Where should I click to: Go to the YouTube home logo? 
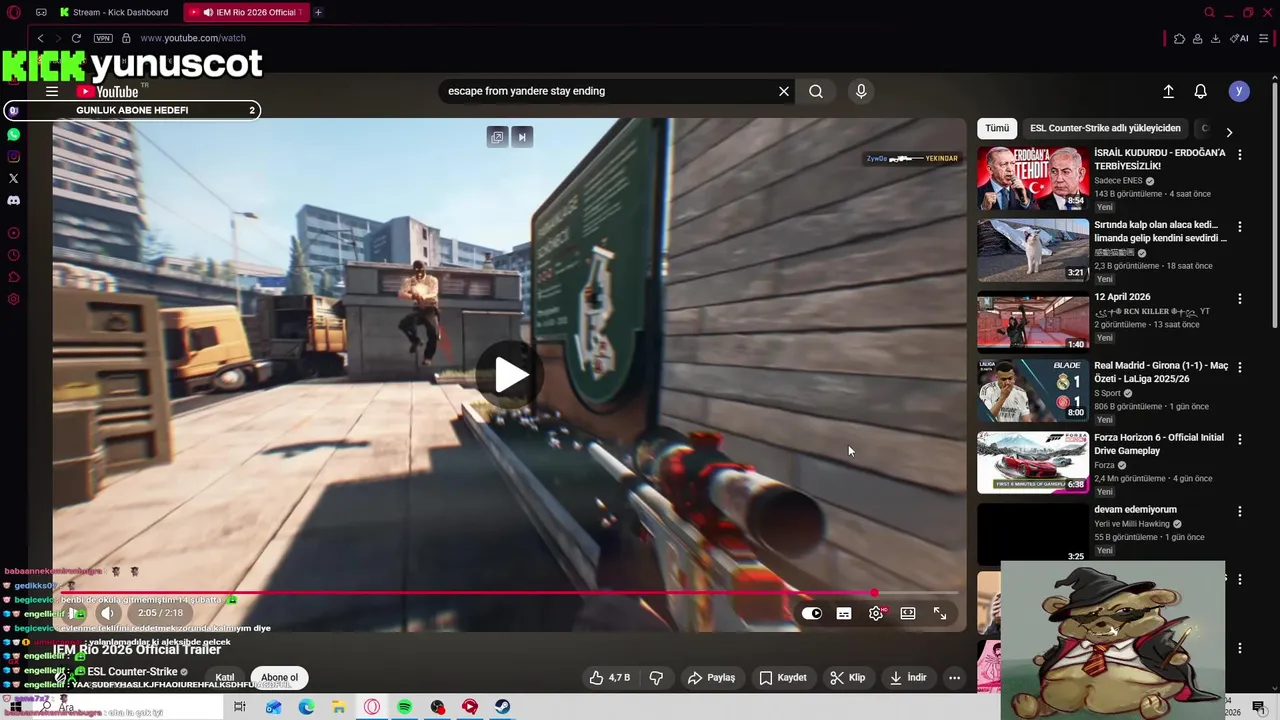(x=107, y=91)
